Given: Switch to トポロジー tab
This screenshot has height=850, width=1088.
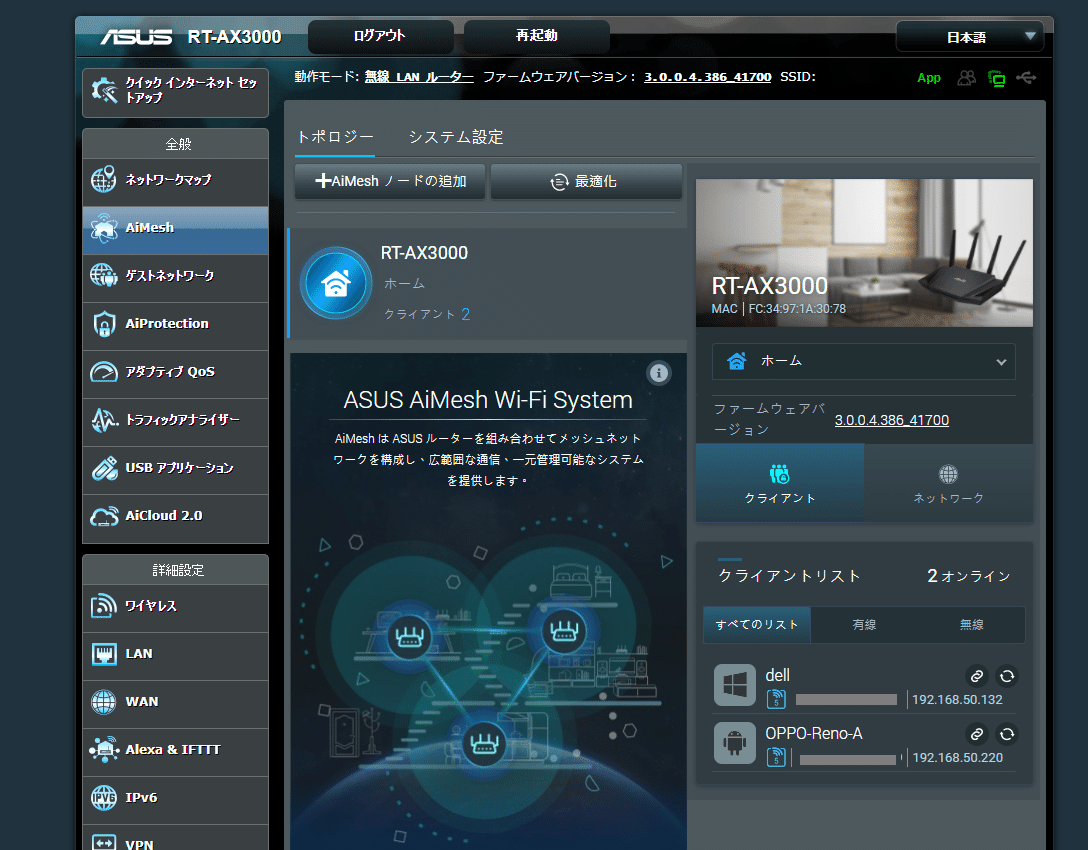Looking at the screenshot, I should 335,137.
